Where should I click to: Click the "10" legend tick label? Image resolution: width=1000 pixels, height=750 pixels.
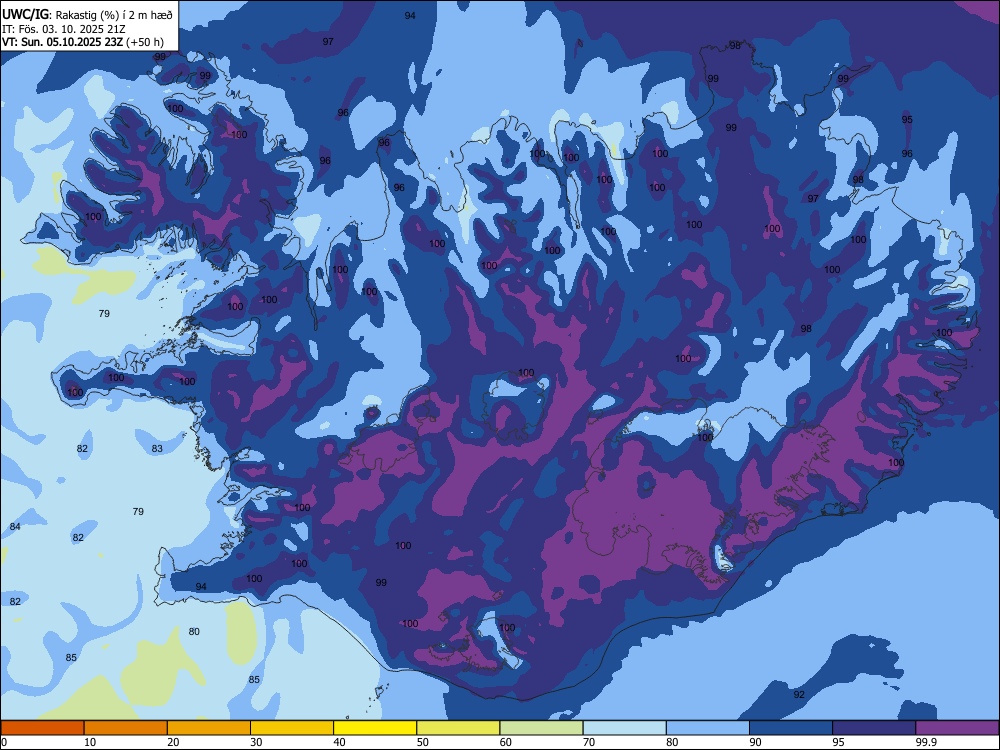tap(90, 742)
